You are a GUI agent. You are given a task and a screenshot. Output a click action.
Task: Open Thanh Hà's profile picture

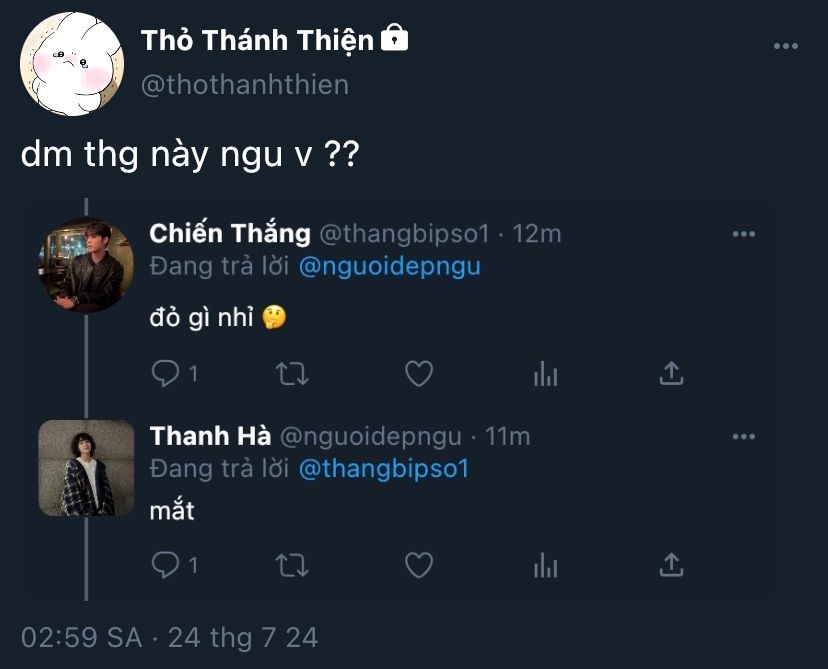coord(87,468)
